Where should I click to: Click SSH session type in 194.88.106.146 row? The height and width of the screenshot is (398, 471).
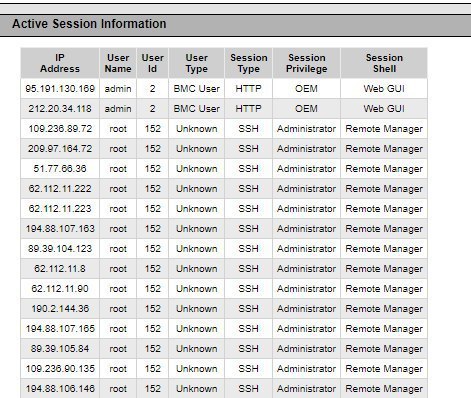[249, 389]
